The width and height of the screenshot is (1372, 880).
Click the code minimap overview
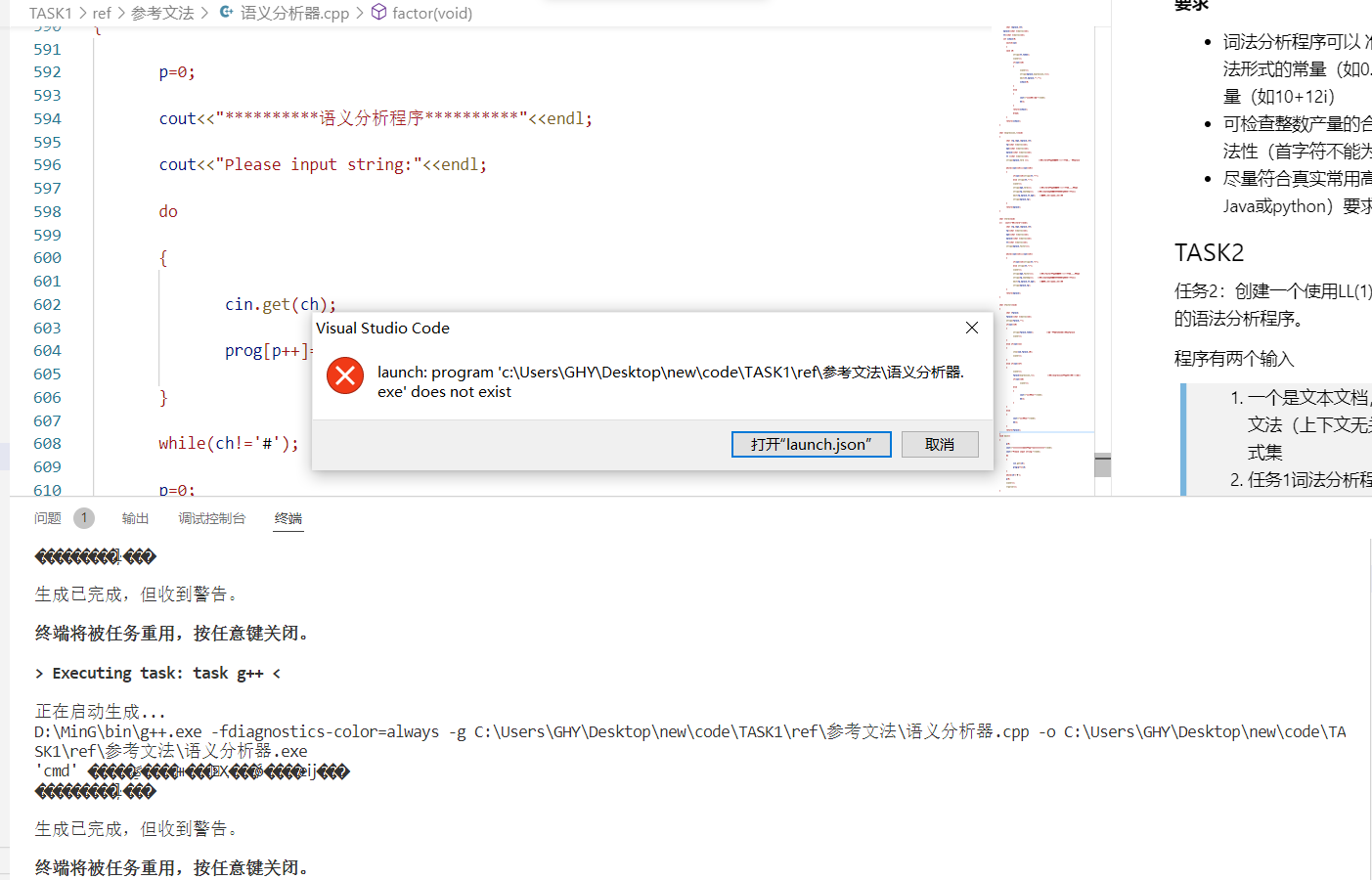[x=1044, y=259]
